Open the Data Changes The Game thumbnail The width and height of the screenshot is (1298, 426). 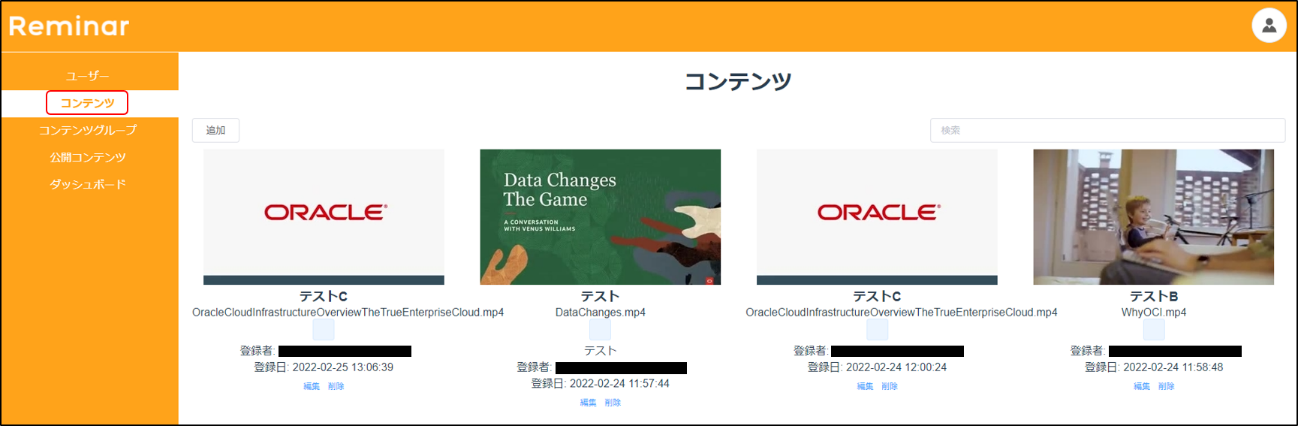(600, 217)
